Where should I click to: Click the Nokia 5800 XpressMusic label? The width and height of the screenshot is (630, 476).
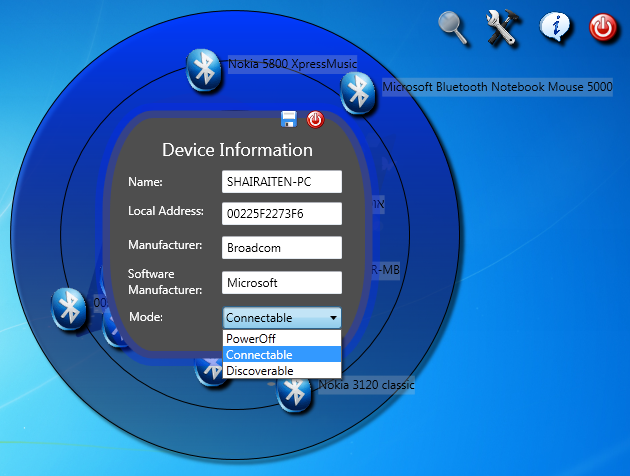point(292,64)
